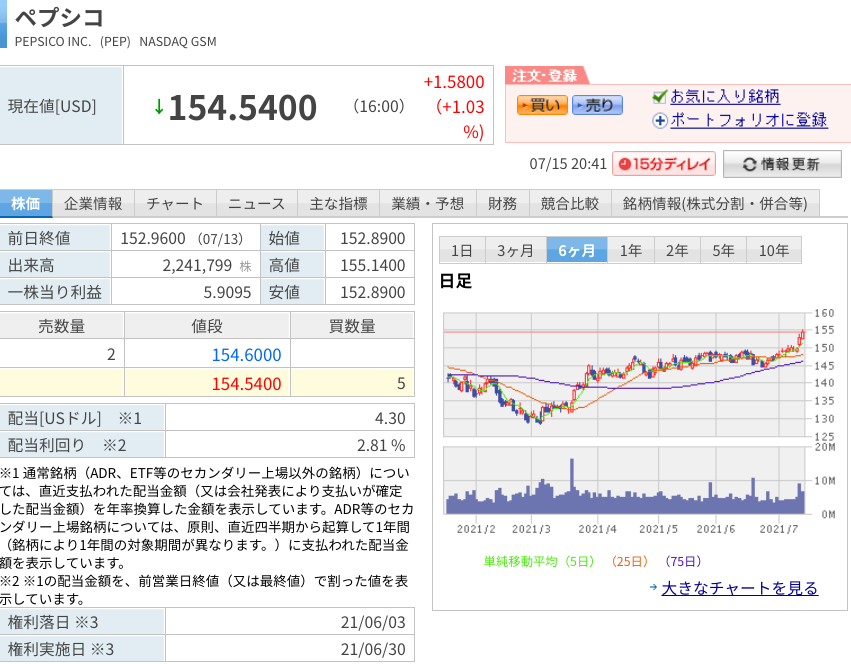The height and width of the screenshot is (664, 851).
Task: Open the 競合比較 tab
Action: [x=570, y=204]
